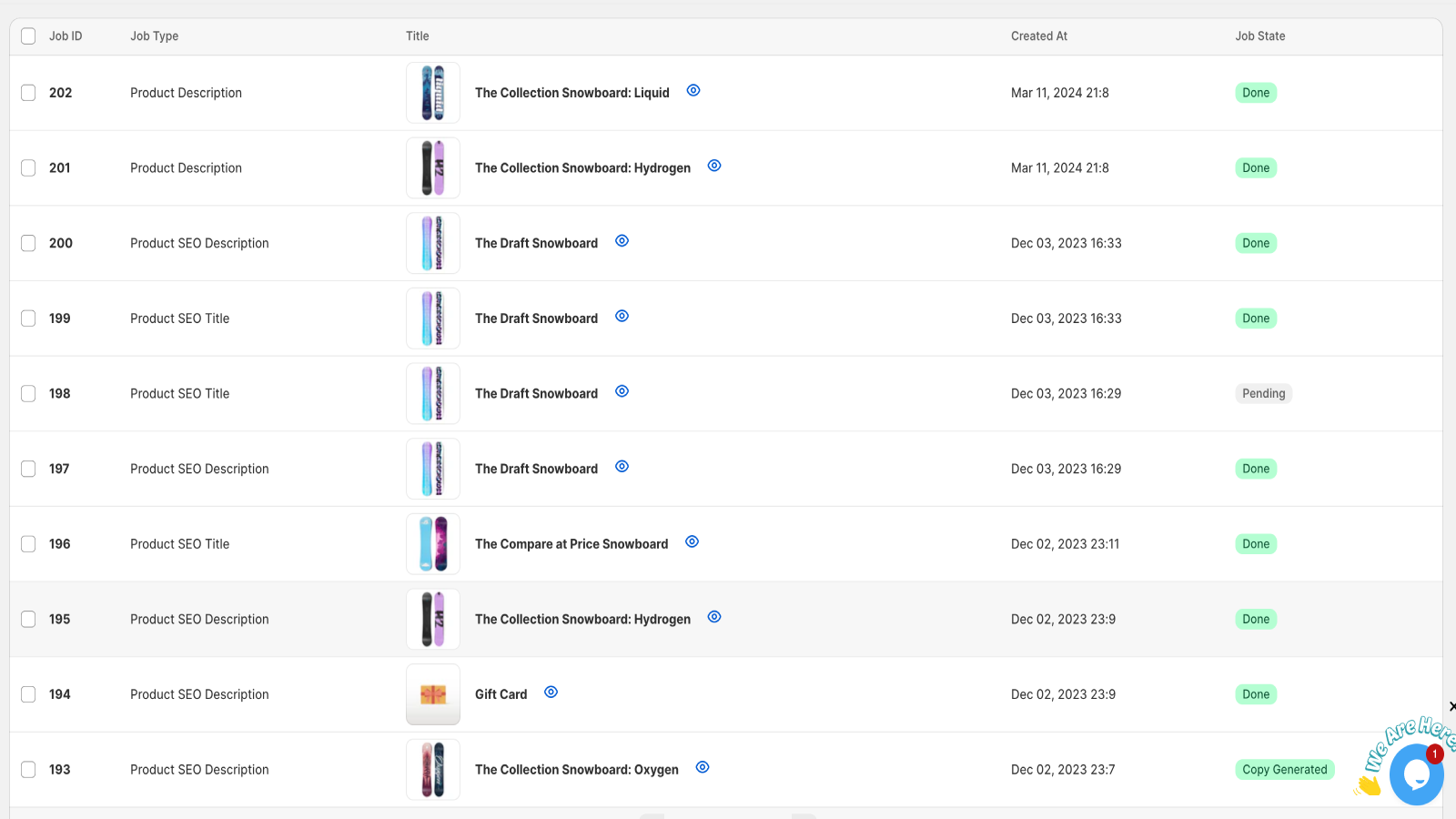Click the Hydrogen snowboard thumbnail in job 195
Image resolution: width=1456 pixels, height=819 pixels.
[x=433, y=619]
